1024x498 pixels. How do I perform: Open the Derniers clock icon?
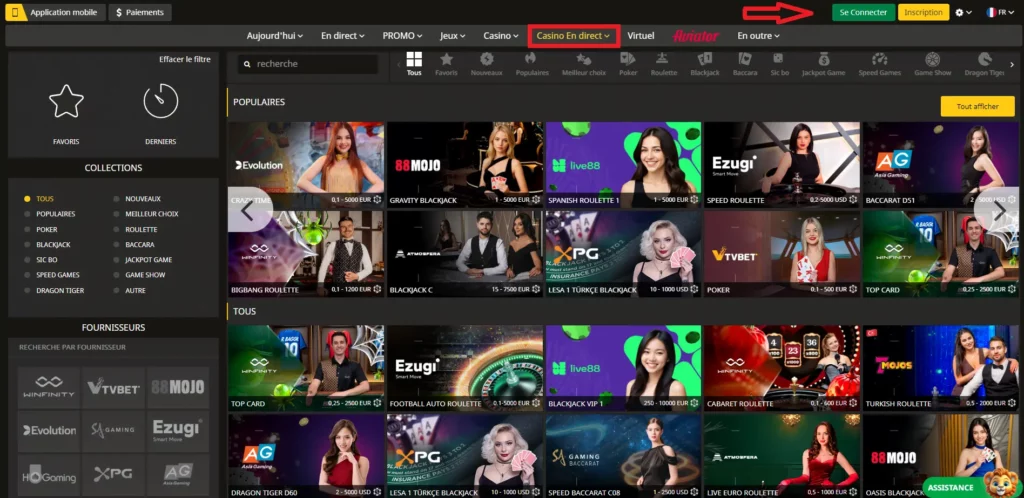(x=160, y=103)
